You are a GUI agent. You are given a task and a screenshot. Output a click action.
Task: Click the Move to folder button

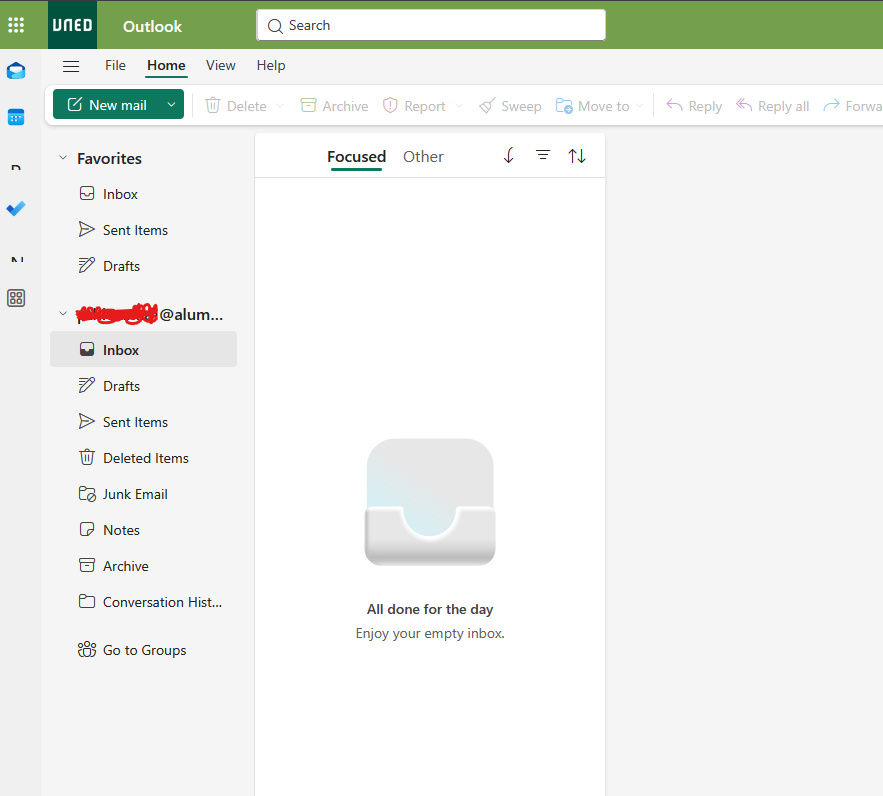592,106
